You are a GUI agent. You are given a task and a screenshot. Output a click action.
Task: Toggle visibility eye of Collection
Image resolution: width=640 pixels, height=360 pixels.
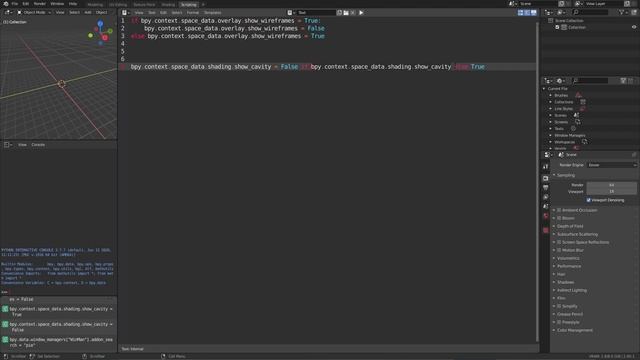(634, 27)
